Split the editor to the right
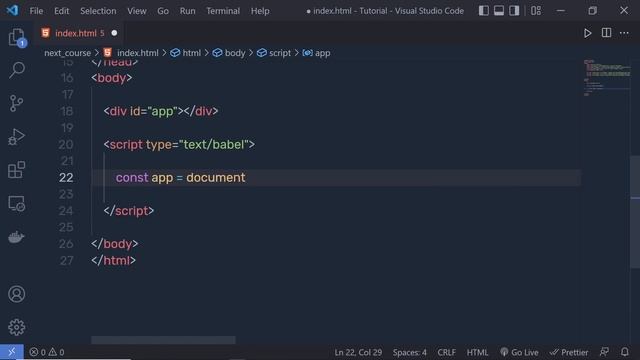 point(607,33)
